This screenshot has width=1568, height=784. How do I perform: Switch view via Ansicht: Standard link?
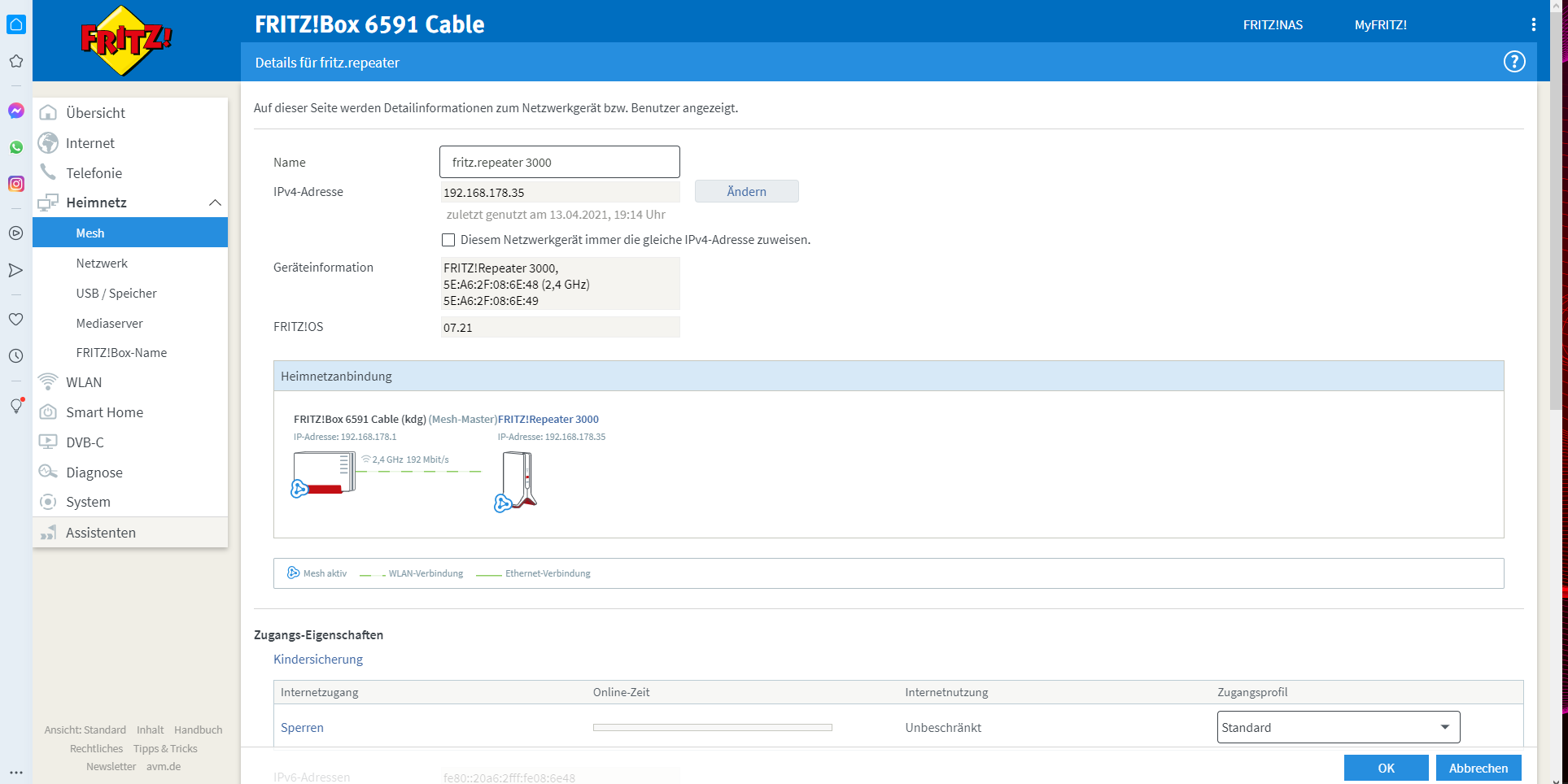coord(85,730)
